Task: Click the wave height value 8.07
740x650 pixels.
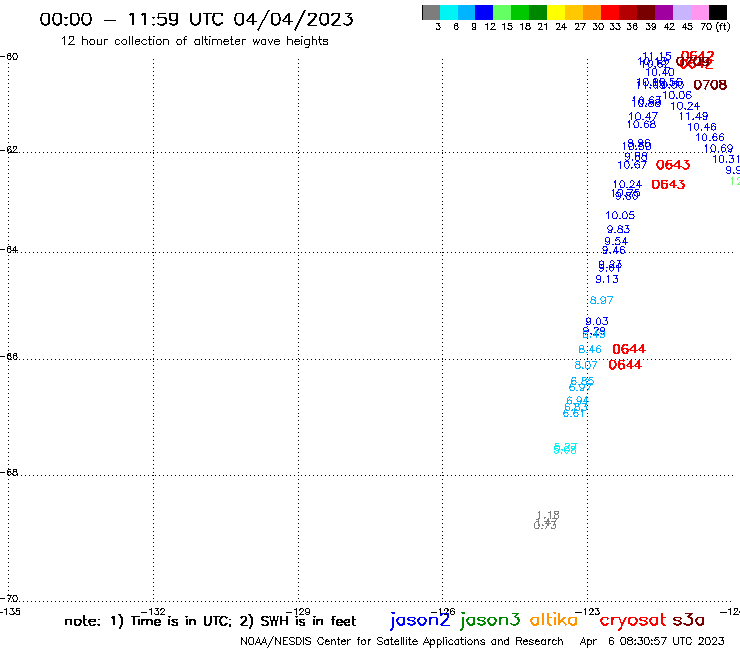Action: [586, 365]
